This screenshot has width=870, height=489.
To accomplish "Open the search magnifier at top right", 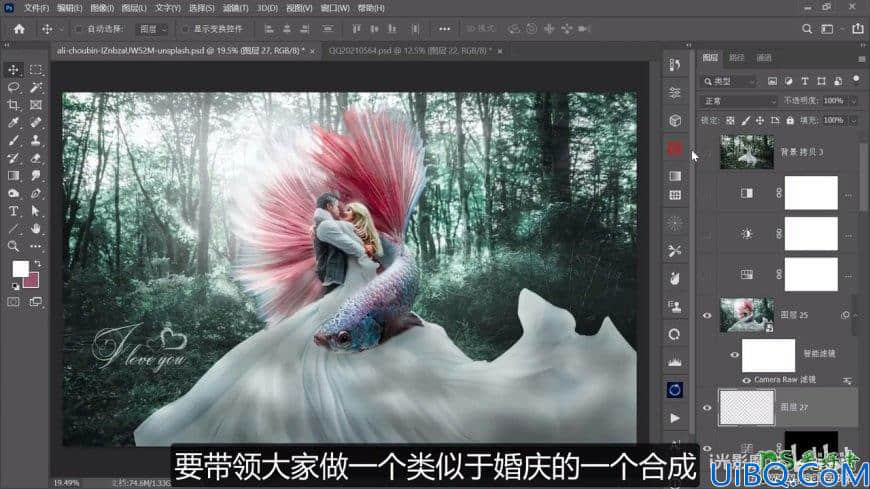I will pos(807,29).
